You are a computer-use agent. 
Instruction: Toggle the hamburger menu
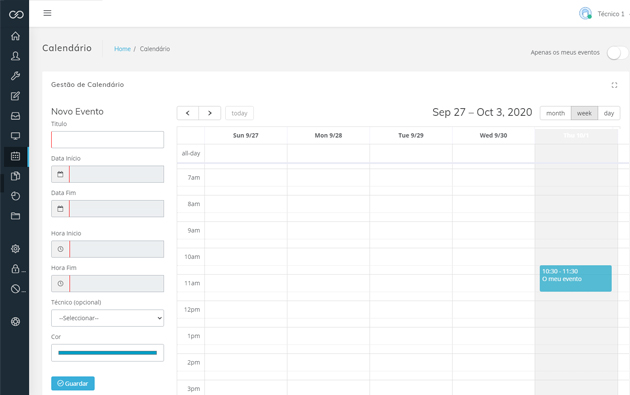point(47,13)
